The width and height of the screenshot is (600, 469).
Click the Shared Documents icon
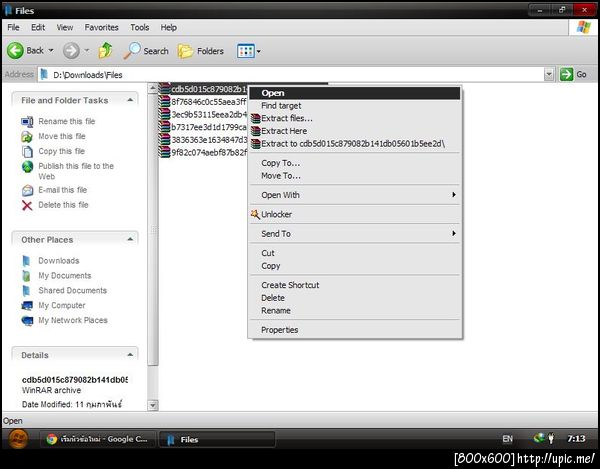tap(26, 291)
